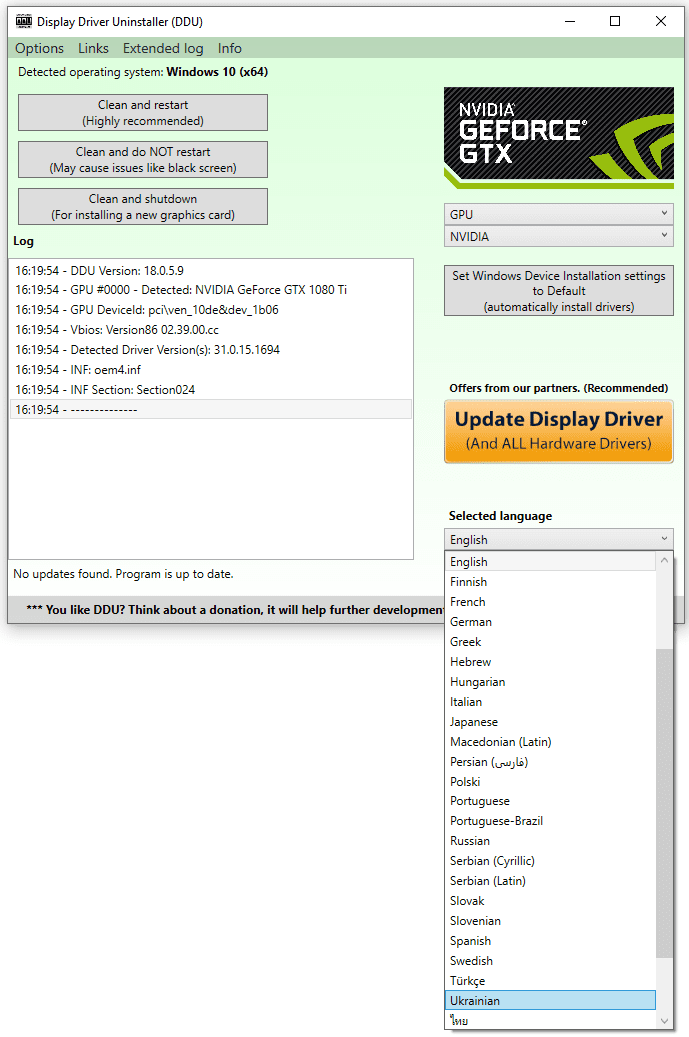Select the Thai entry in language list
689x1037 pixels.
coord(550,1020)
